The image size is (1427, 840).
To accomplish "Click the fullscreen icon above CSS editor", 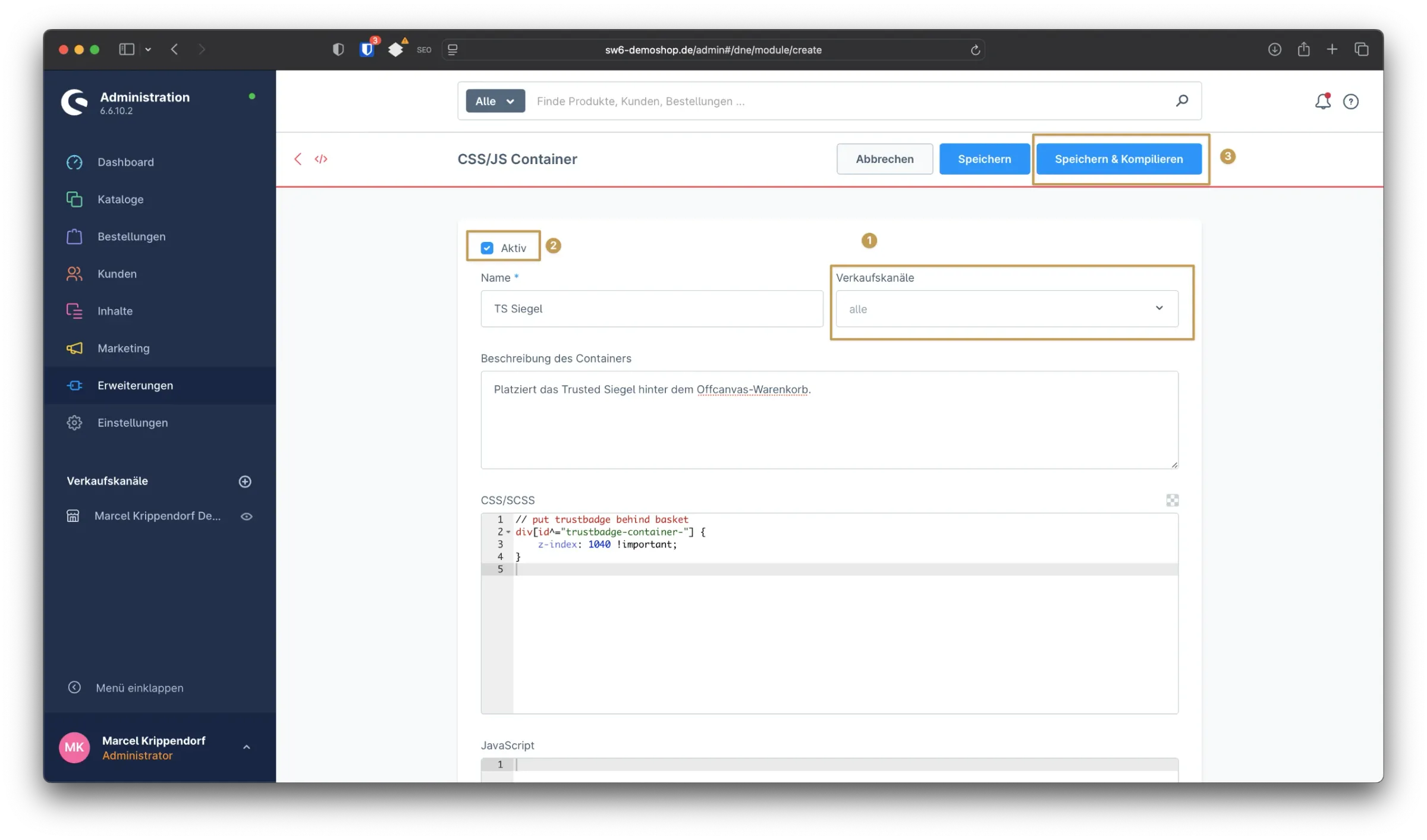I will [1172, 500].
